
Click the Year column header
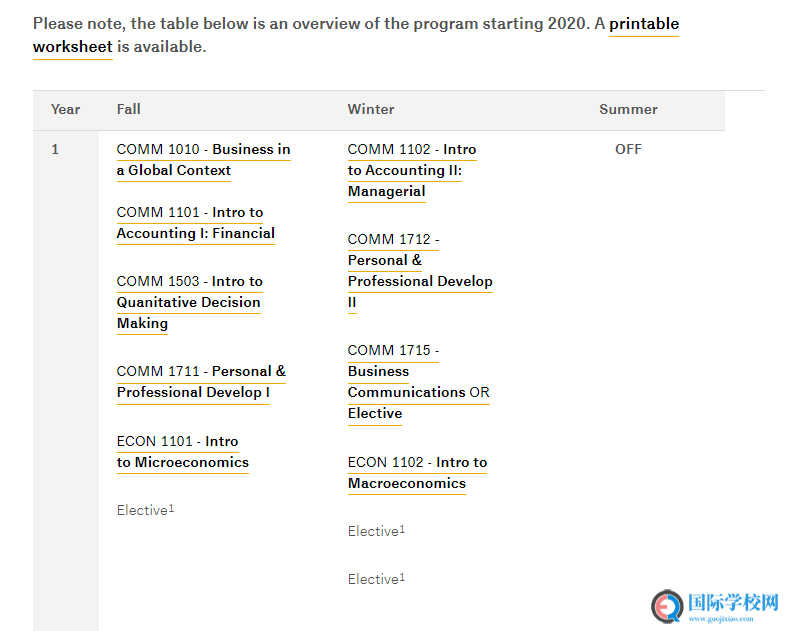coord(66,109)
